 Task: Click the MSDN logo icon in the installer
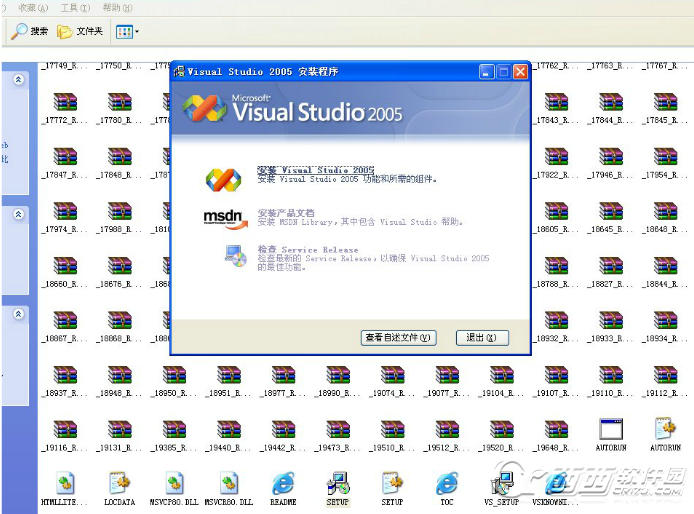pyautogui.click(x=223, y=218)
